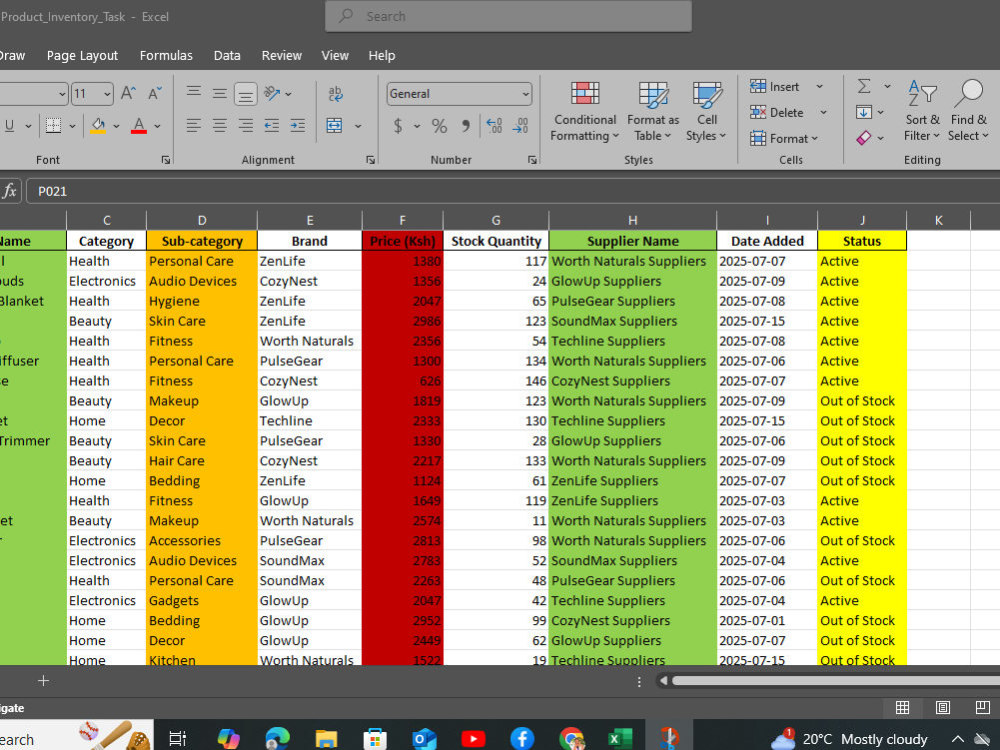Toggle Center horizontal alignment
1000x750 pixels.
pyautogui.click(x=219, y=126)
